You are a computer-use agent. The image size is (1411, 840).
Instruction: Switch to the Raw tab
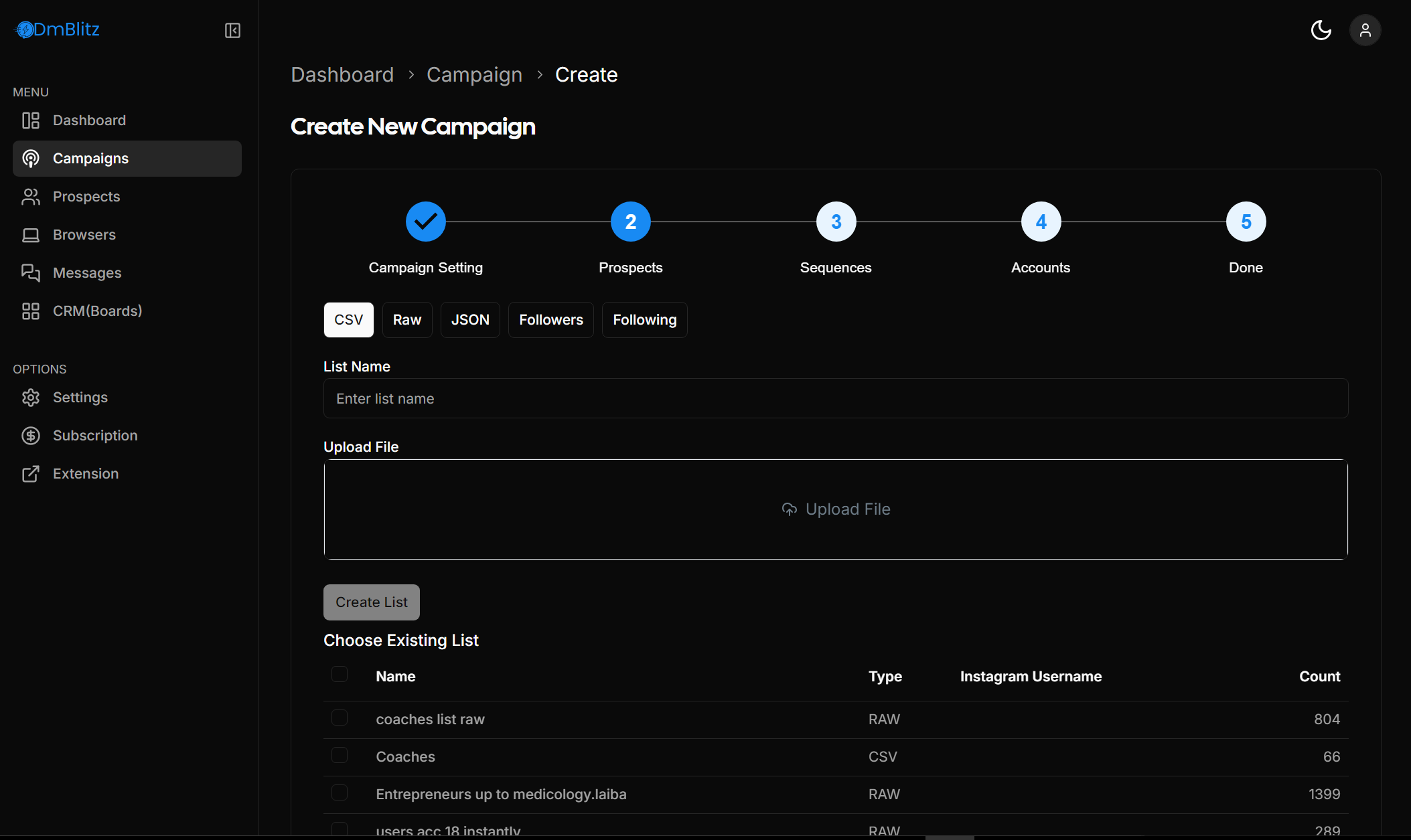coord(407,320)
